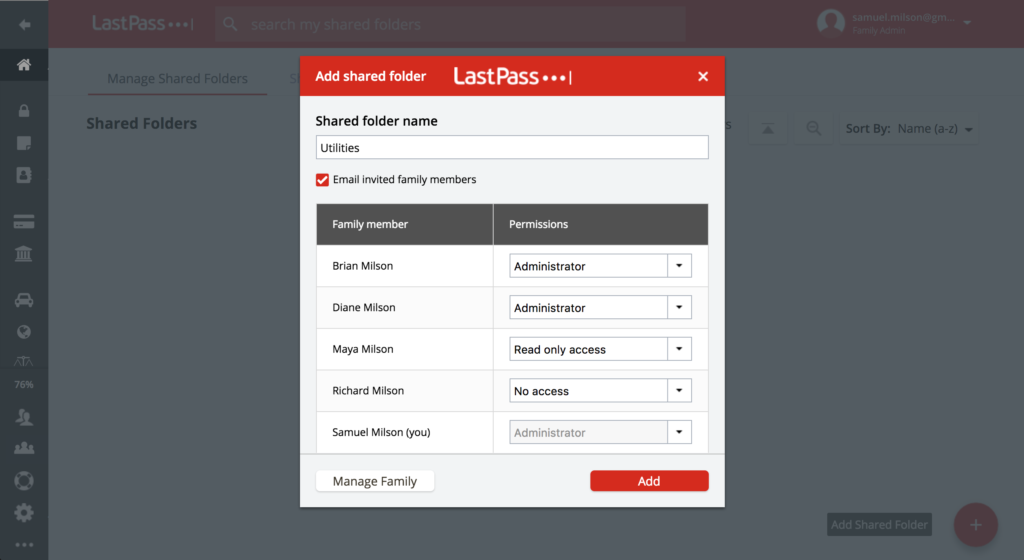Click the back arrow icon in sidebar

(24, 25)
